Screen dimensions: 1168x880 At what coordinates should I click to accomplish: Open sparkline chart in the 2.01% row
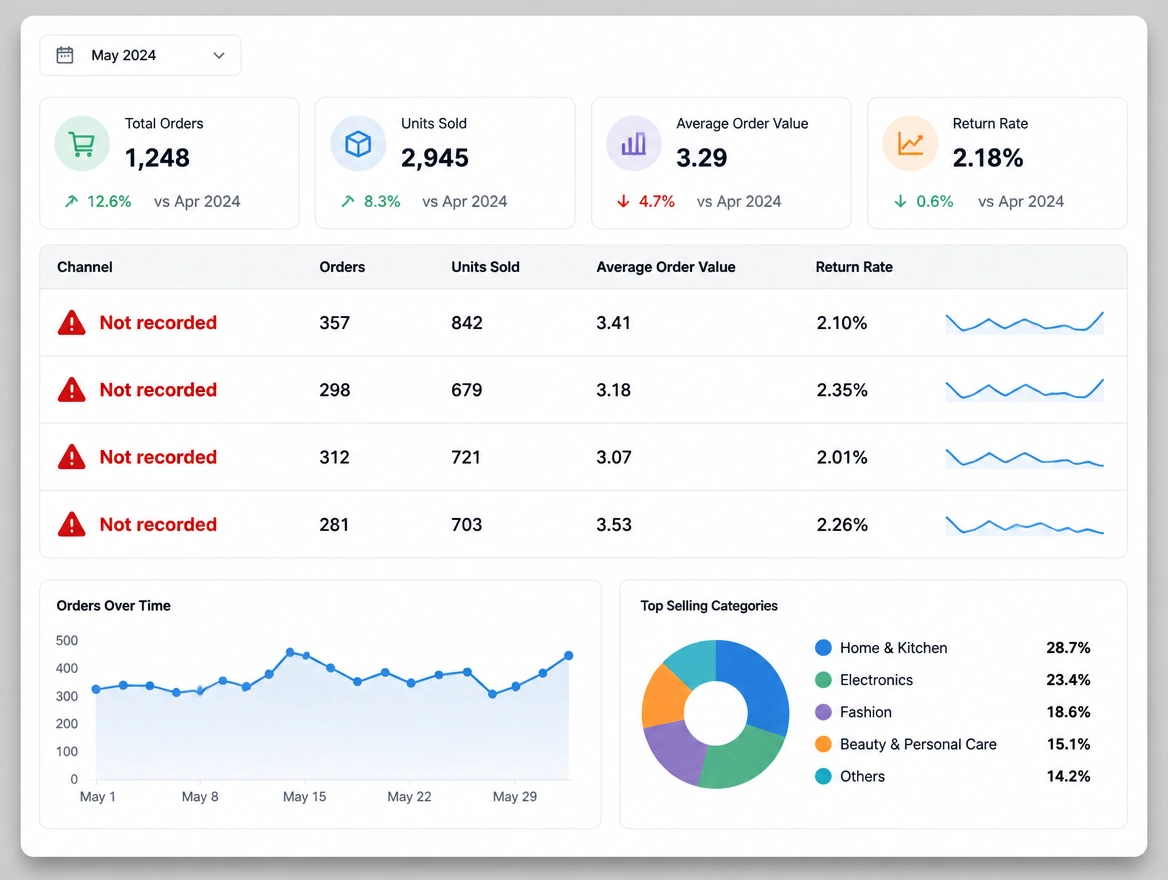point(1025,458)
